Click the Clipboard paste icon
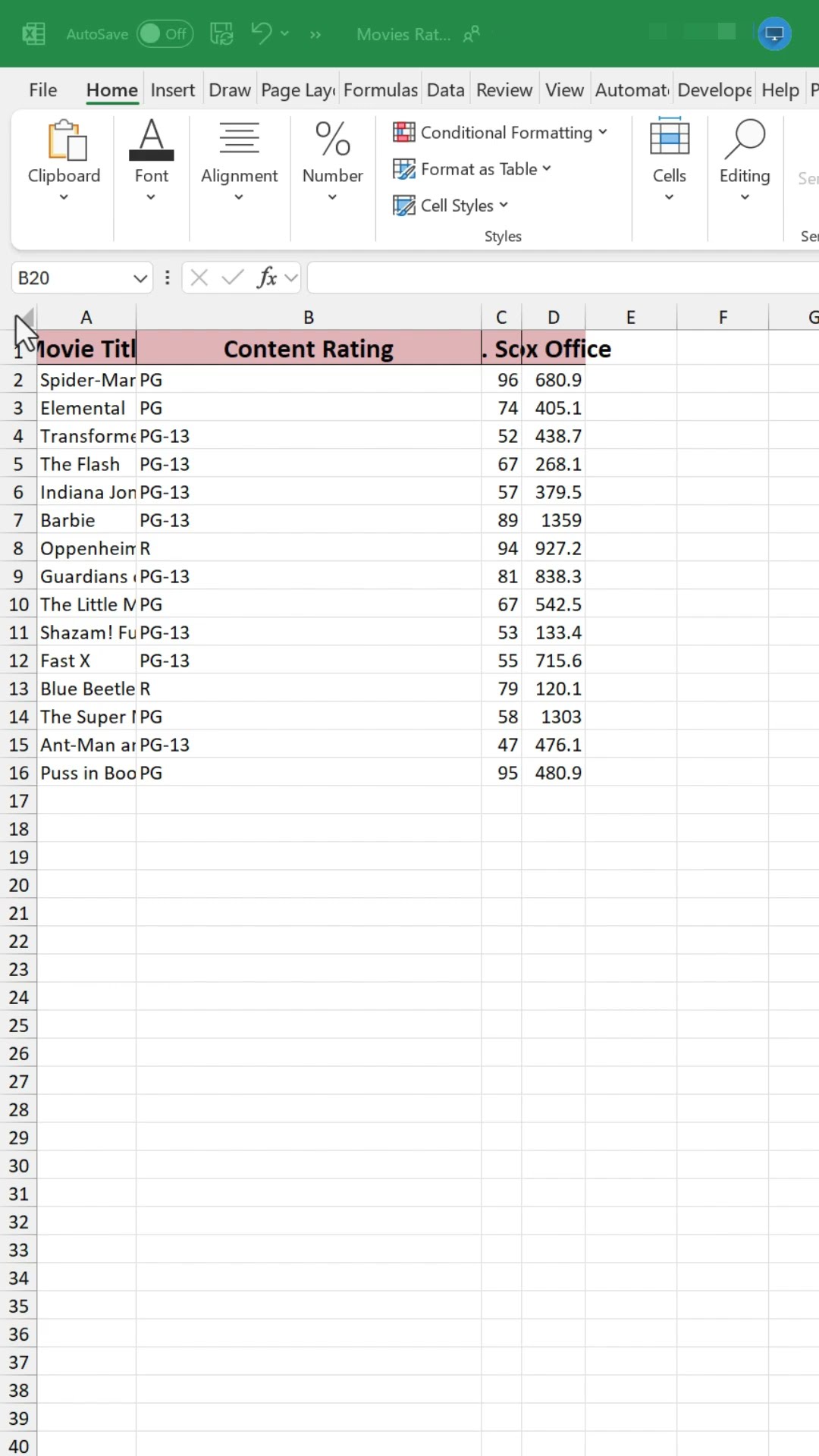819x1456 pixels. (67, 140)
